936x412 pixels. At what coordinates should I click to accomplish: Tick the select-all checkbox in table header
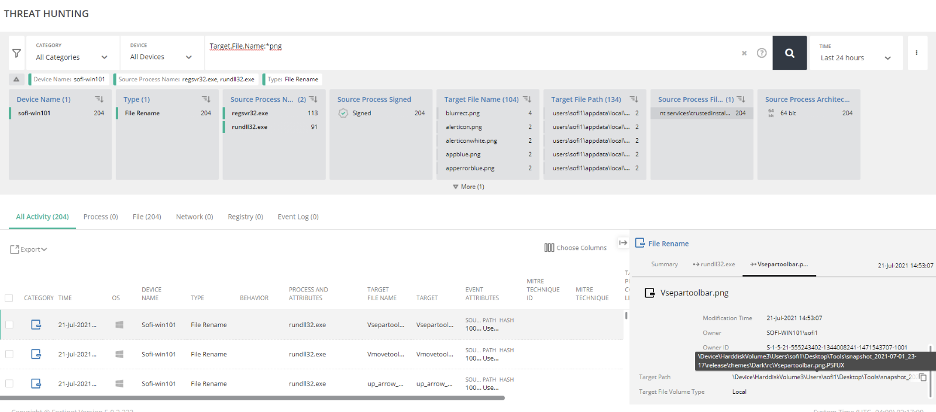(9, 297)
